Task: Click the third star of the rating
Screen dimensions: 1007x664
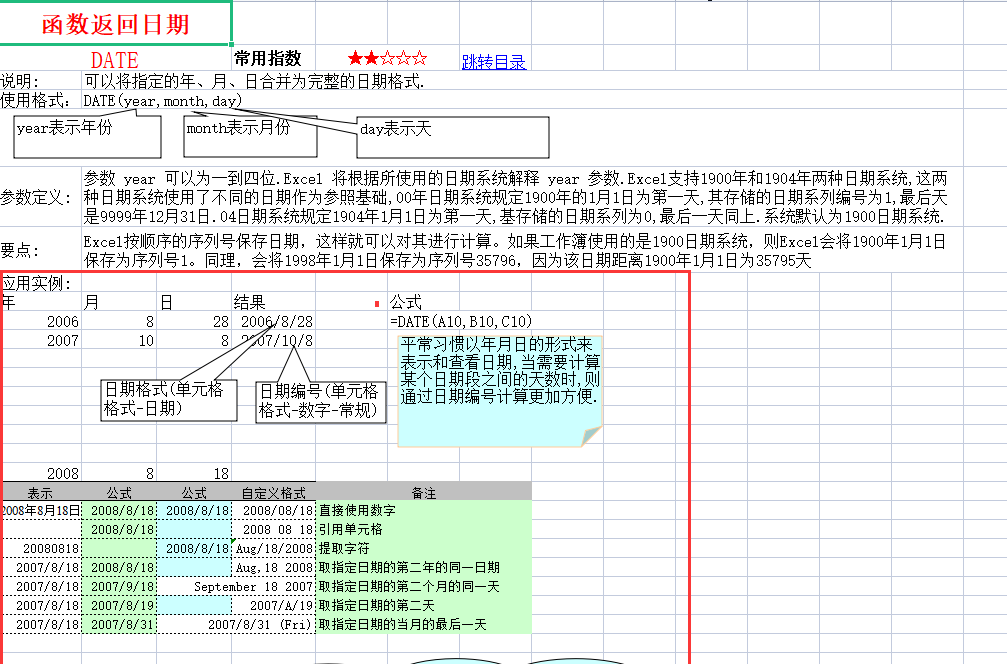Action: [387, 59]
